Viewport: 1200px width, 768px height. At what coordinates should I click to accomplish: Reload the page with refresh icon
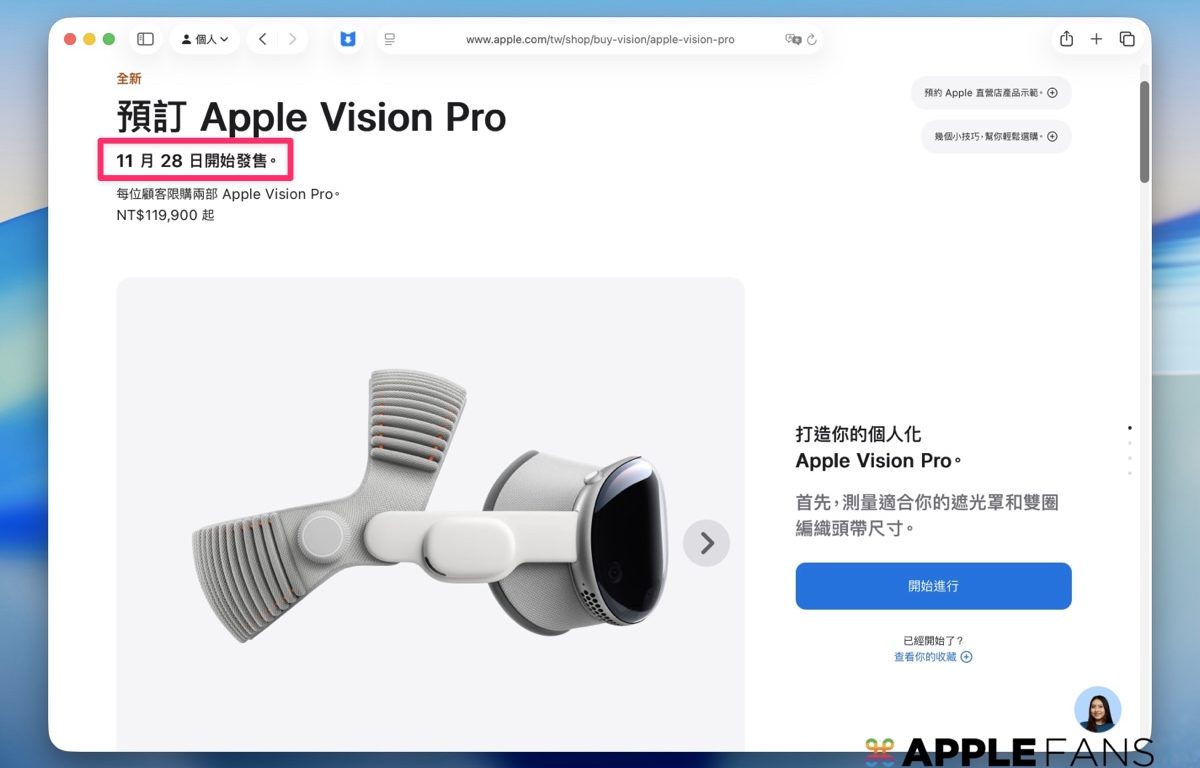(x=812, y=40)
